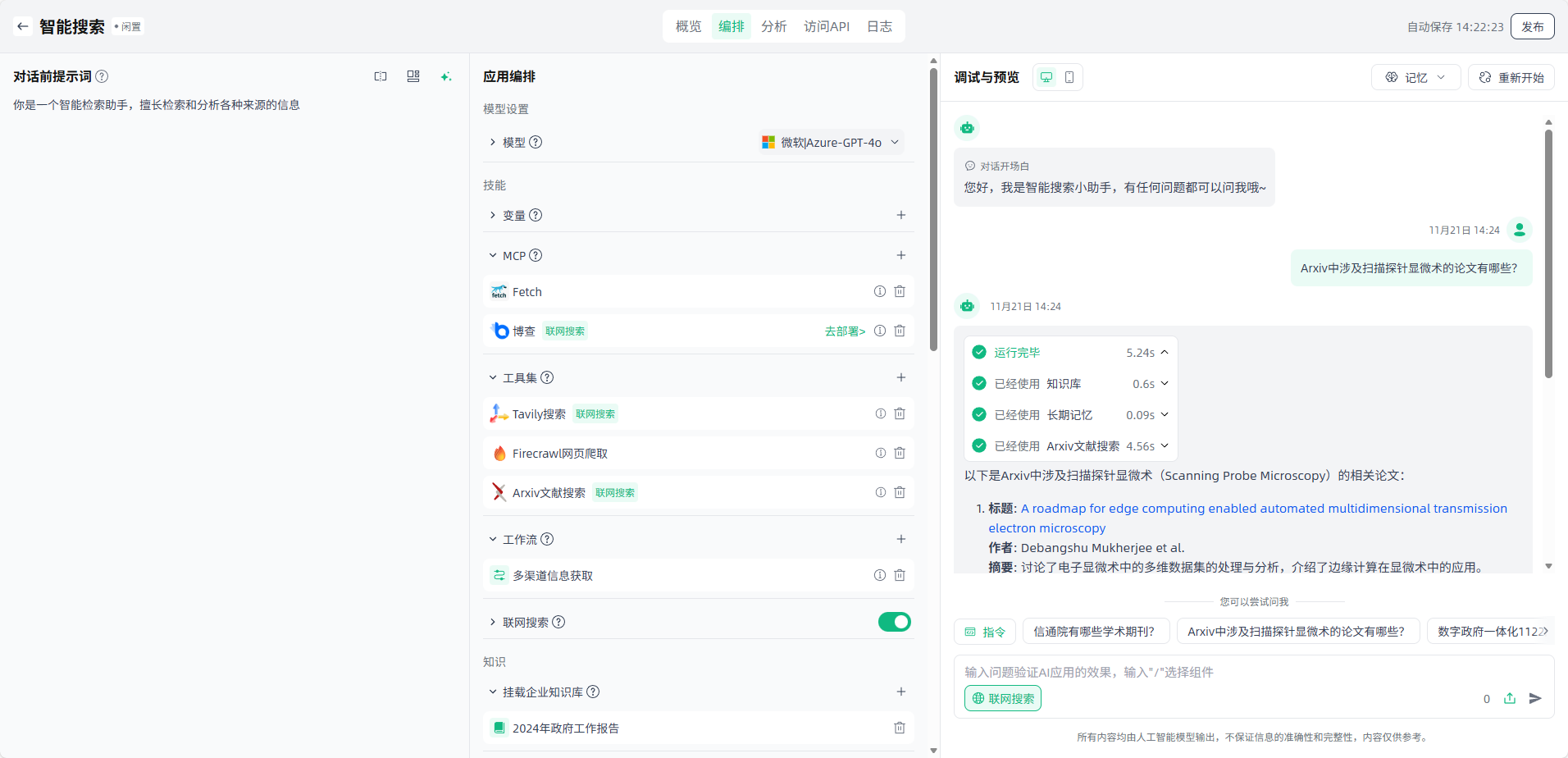Delete the Fetch MCP tool
Viewport: 1568px width, 758px height.
(900, 291)
